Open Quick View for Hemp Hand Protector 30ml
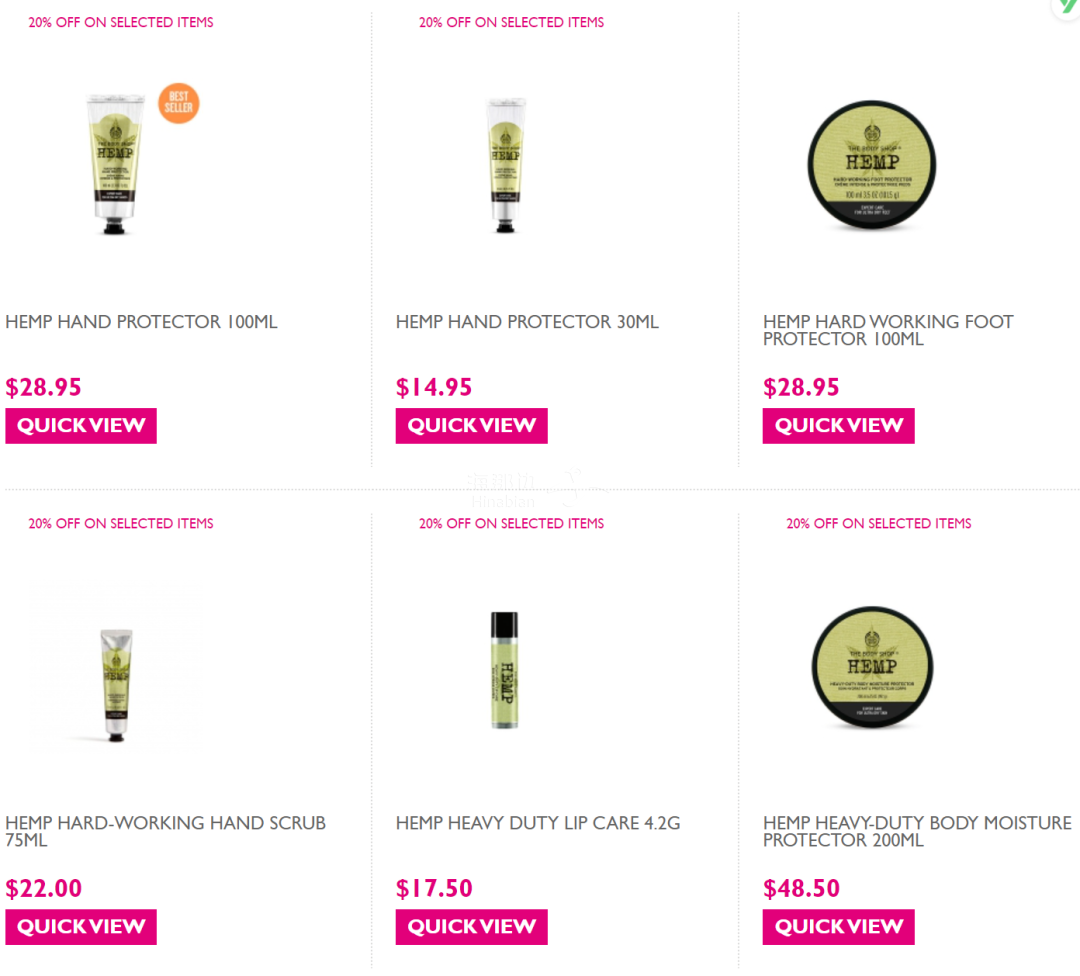This screenshot has height=976, width=1080. [471, 426]
